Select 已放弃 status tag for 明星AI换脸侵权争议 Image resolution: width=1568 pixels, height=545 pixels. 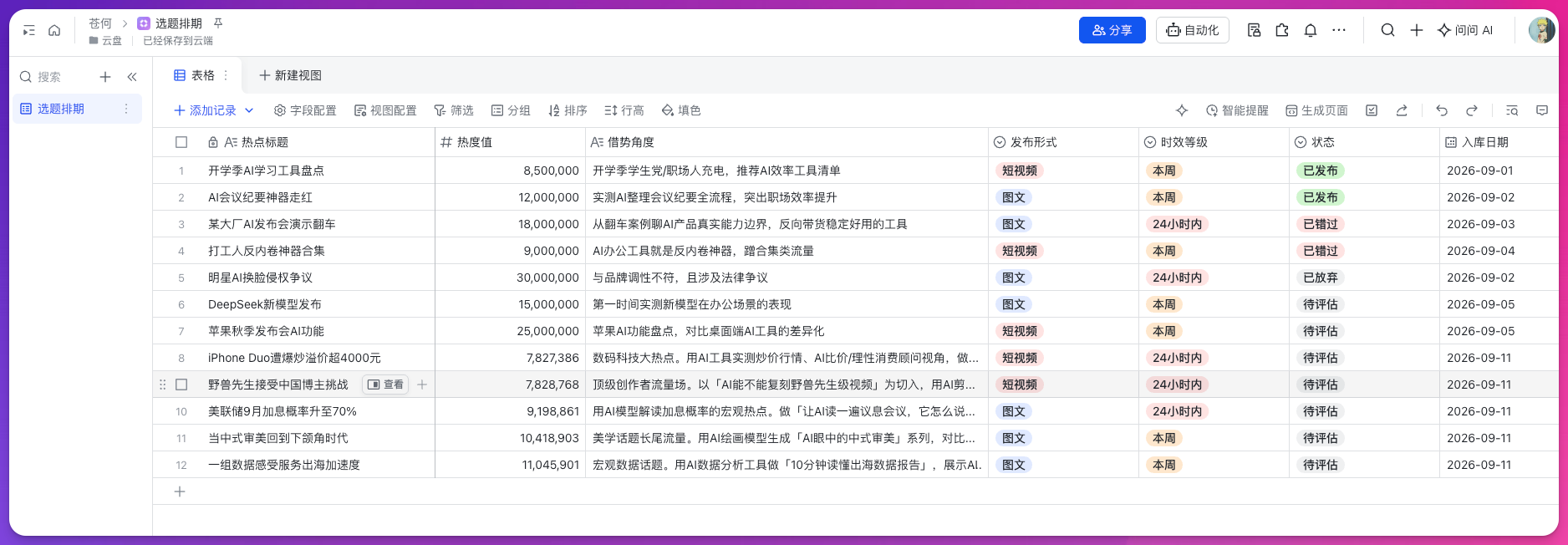pyautogui.click(x=1320, y=278)
